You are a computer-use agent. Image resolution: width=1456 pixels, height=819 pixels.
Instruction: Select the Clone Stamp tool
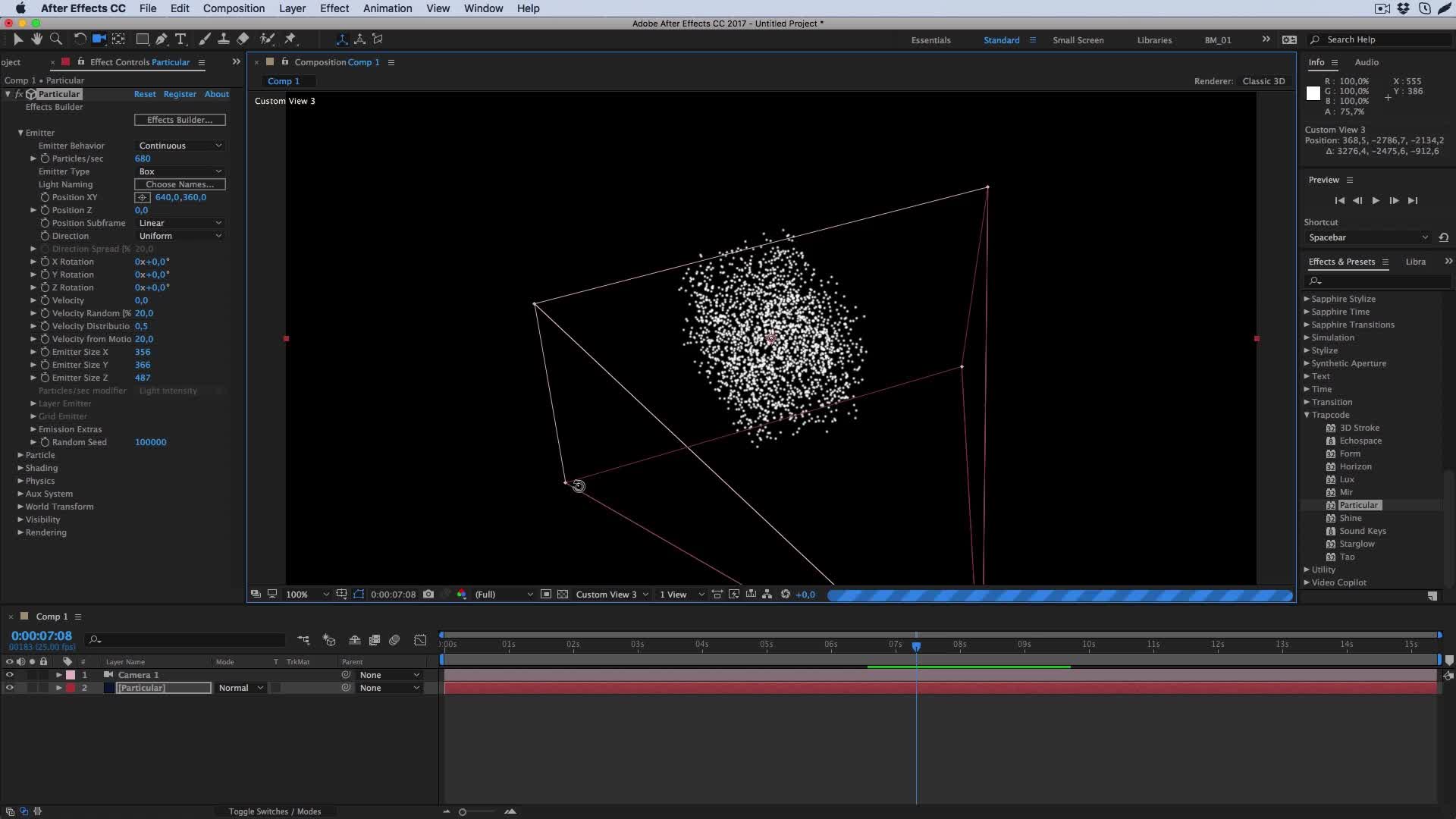223,39
